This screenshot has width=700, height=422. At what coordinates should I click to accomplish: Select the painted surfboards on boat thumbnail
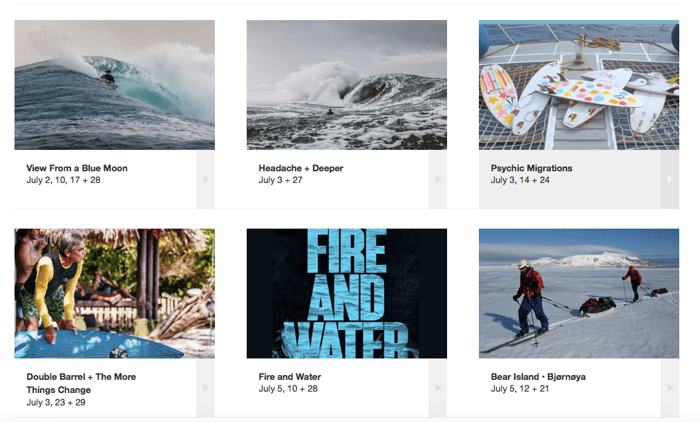tap(579, 85)
